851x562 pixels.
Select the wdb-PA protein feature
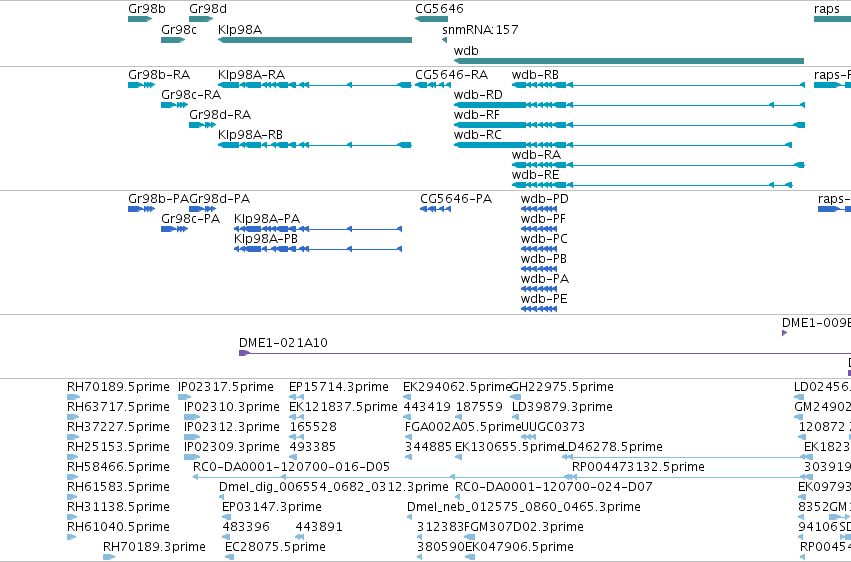tap(539, 290)
